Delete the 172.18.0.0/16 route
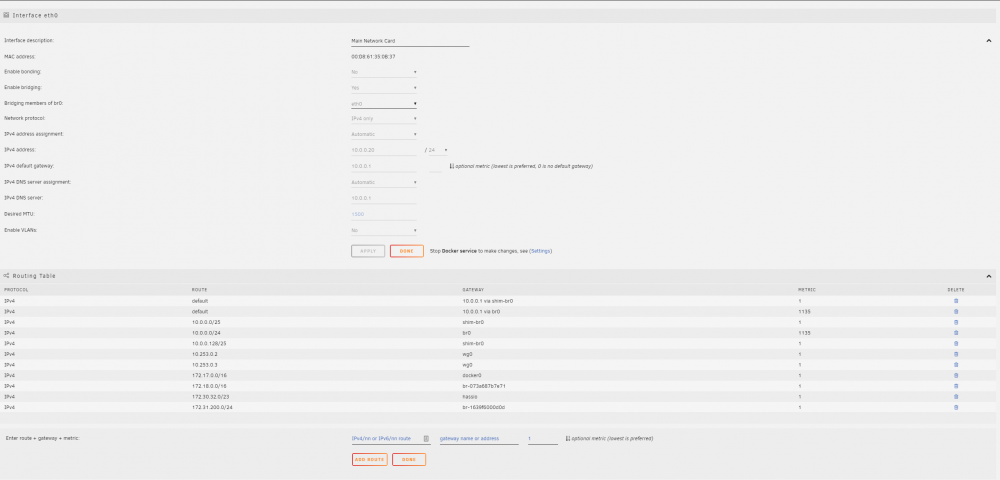The image size is (1000, 480). point(955,386)
